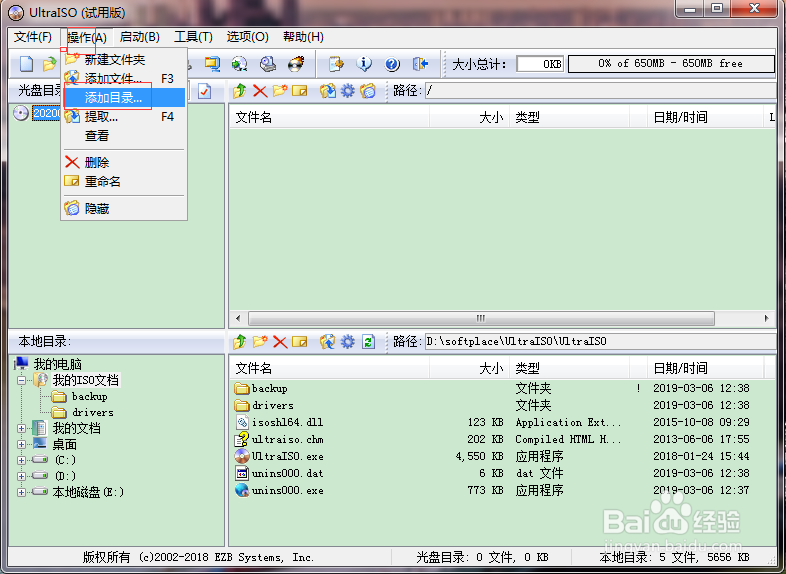The height and width of the screenshot is (574, 786).
Task: Click the Make CD/DVD image icon
Action: [x=240, y=64]
